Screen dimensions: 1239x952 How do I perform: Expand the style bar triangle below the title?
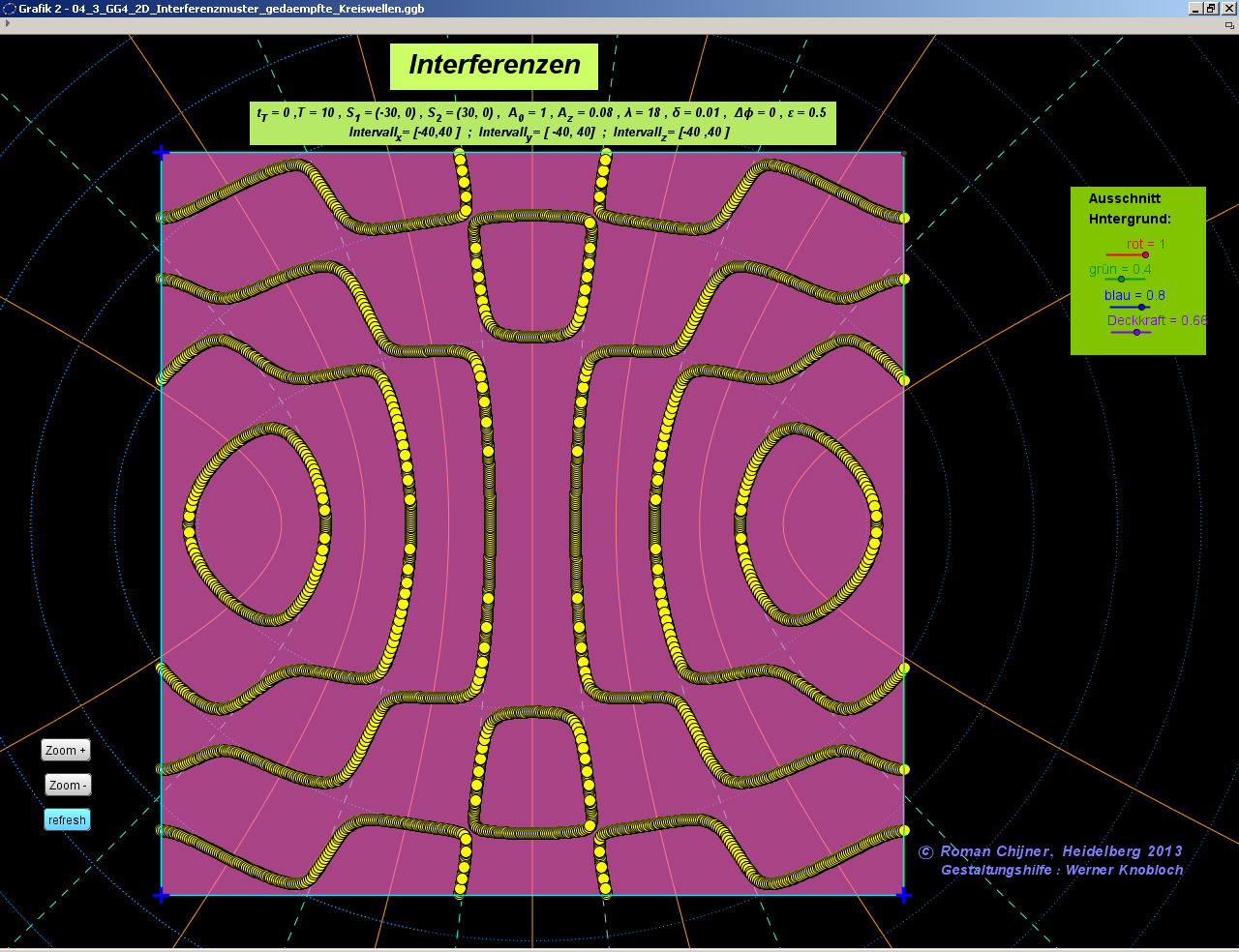(x=8, y=24)
